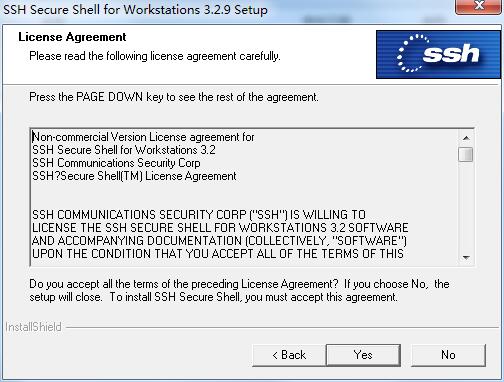
Task: Click the 'SSH Secure Shell for Workstations 3.2' line
Action: pos(124,150)
